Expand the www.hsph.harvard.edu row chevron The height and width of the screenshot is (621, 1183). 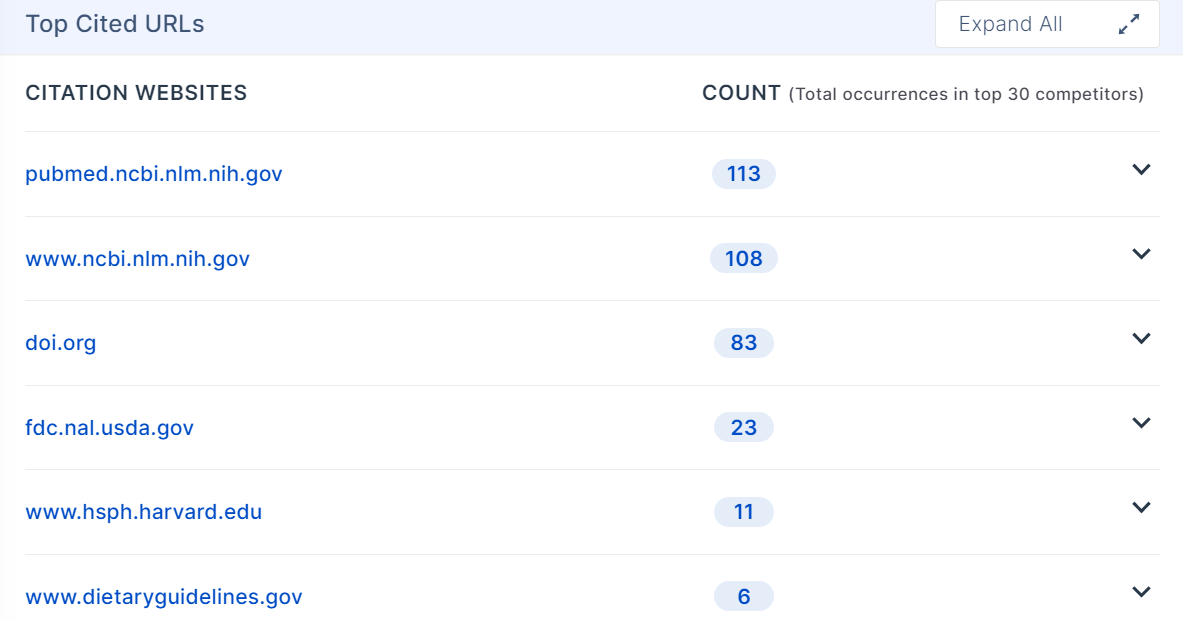point(1141,508)
